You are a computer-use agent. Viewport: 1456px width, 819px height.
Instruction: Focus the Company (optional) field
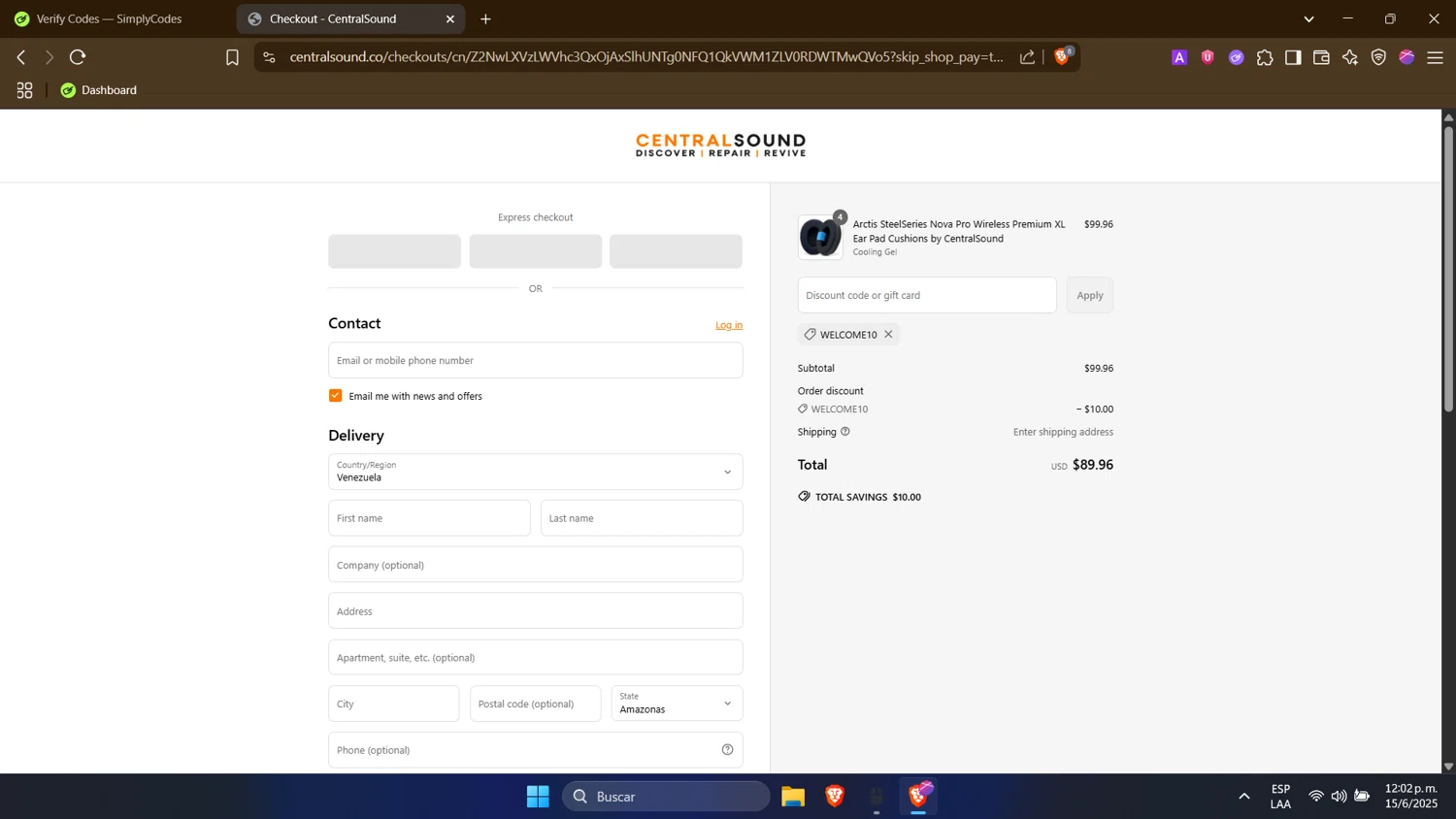pos(536,565)
